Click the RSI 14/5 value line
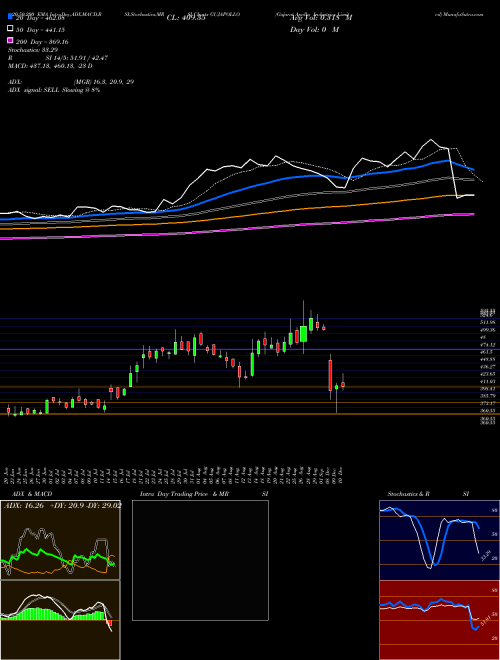The image size is (500, 660). pyautogui.click(x=58, y=58)
